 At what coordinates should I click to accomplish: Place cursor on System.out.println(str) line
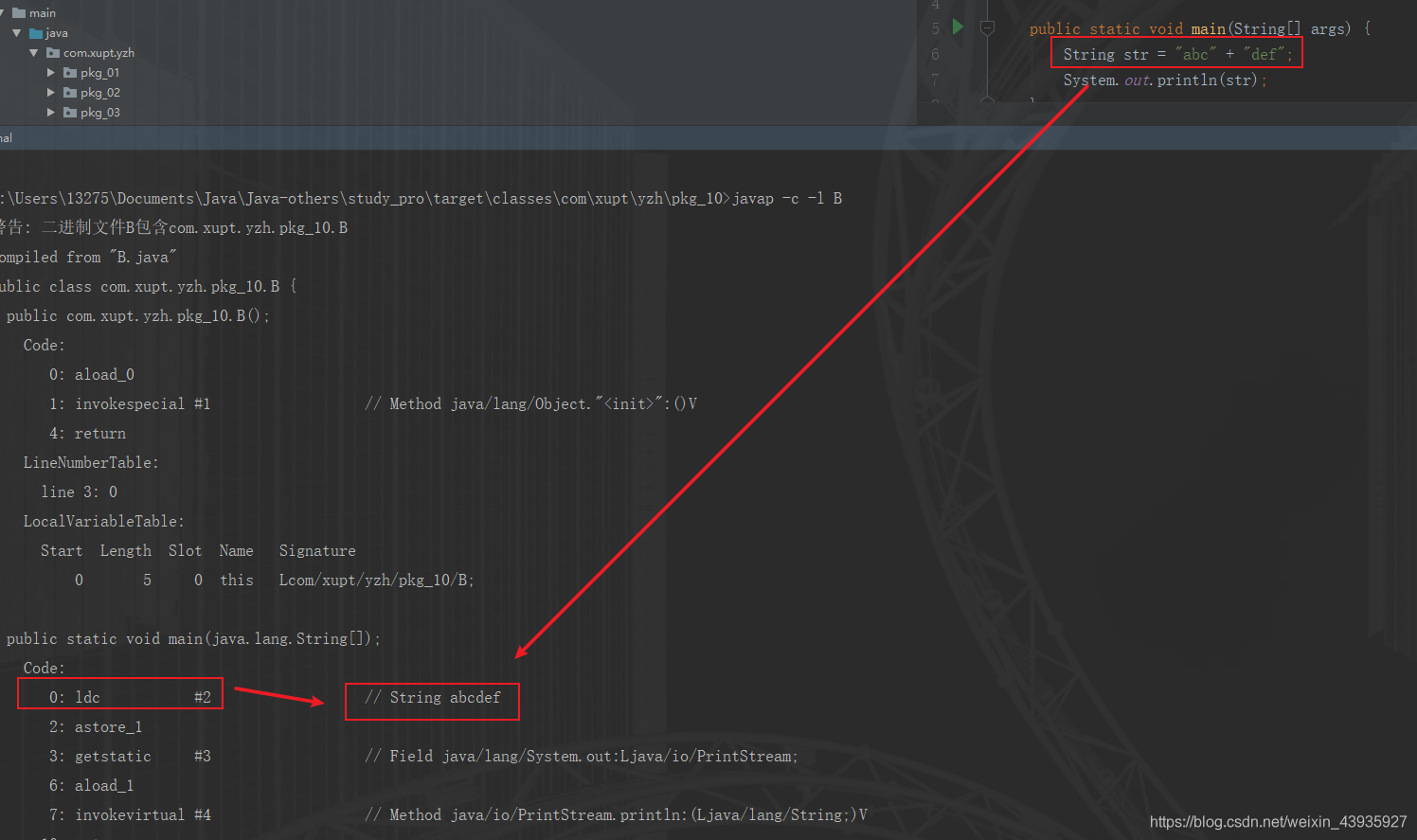tap(1163, 80)
